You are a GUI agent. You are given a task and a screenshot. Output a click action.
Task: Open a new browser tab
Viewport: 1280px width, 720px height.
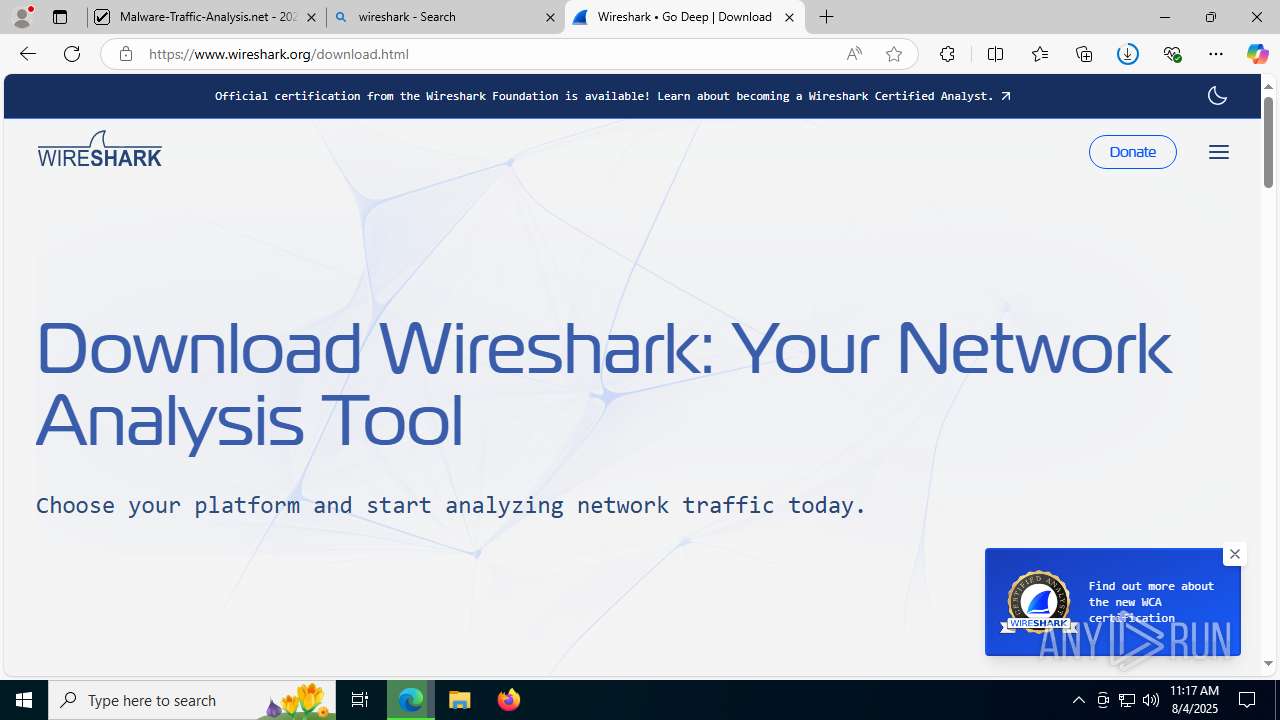[827, 17]
